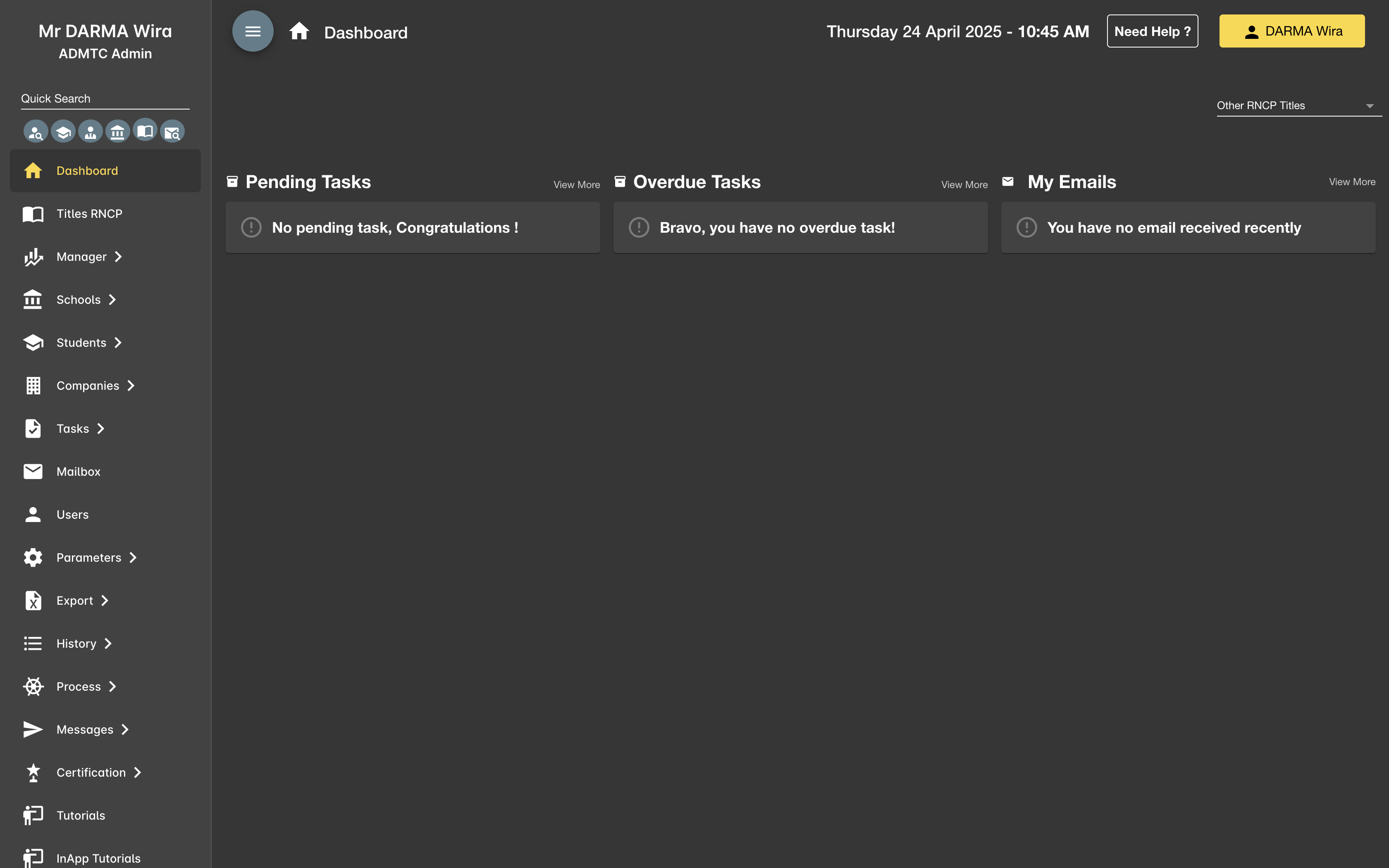Expand the Manager submenu chevron

(118, 257)
